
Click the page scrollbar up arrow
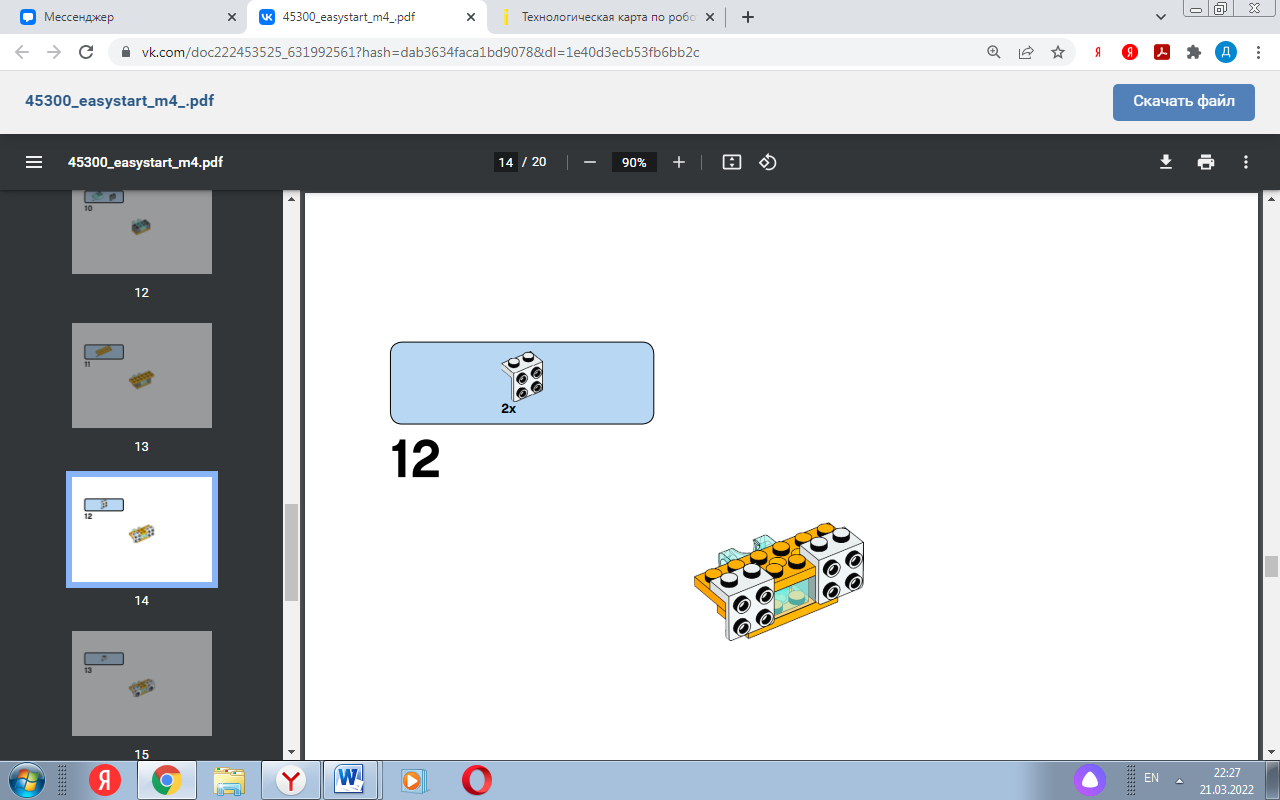(x=1272, y=198)
